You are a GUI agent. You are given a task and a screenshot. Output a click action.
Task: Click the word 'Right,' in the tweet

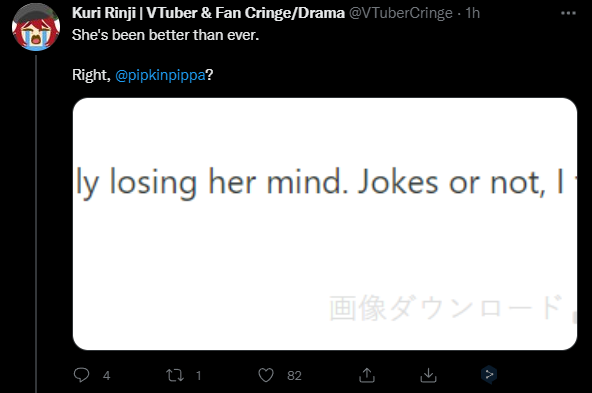coord(91,75)
